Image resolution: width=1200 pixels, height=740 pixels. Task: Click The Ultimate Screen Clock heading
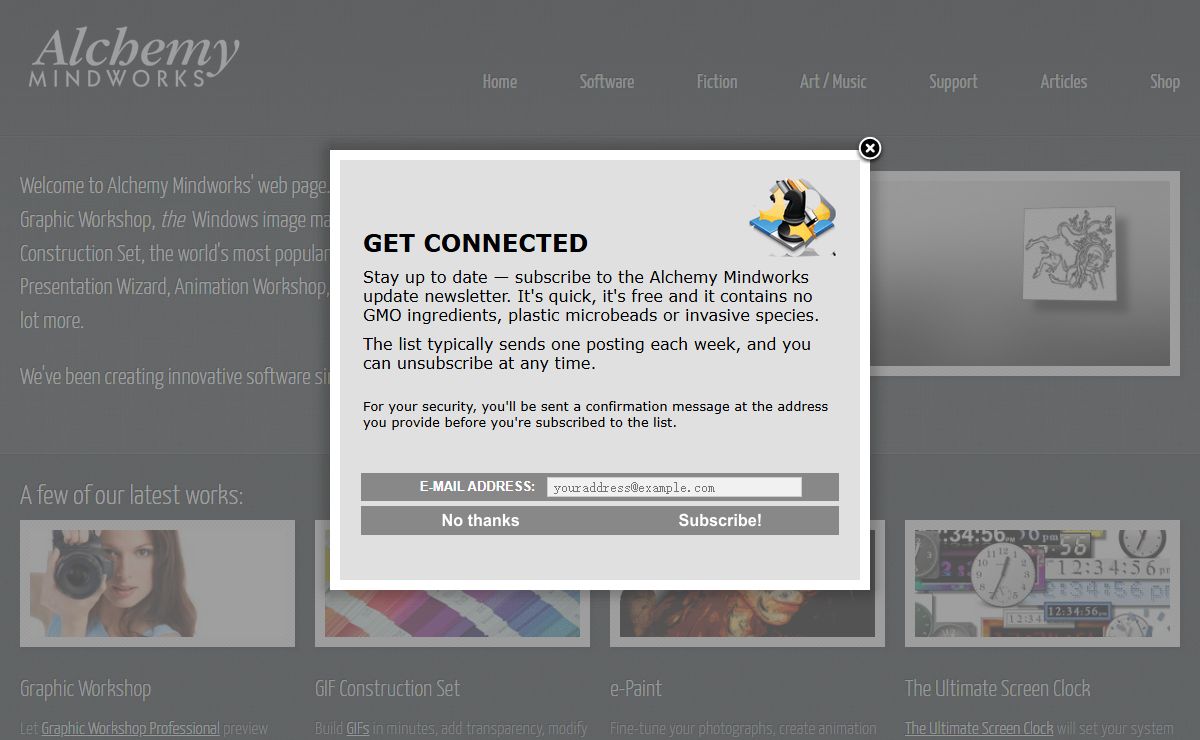pos(997,688)
